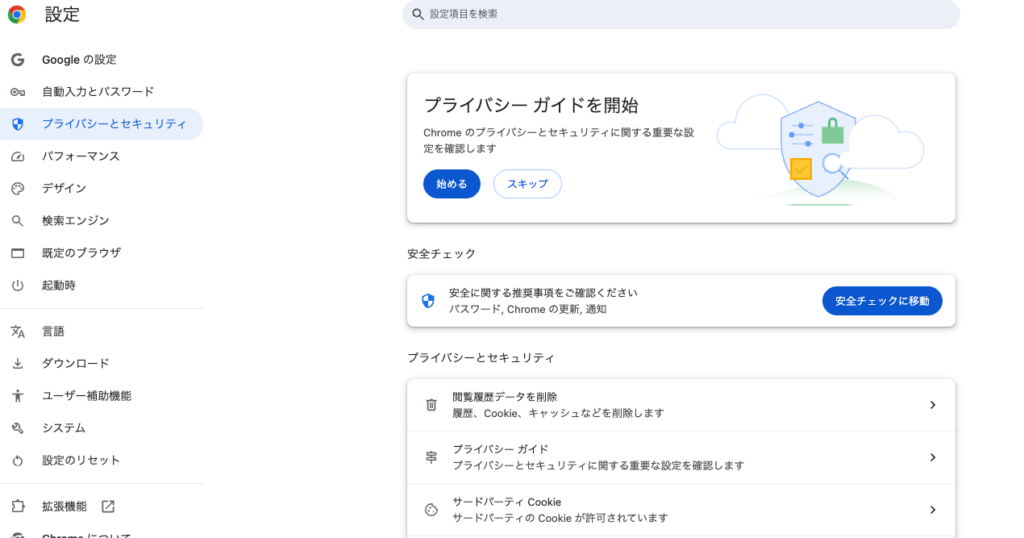Click the accessibility icon for ユーザー補助機能
The image size is (1024, 538).
(x=17, y=396)
